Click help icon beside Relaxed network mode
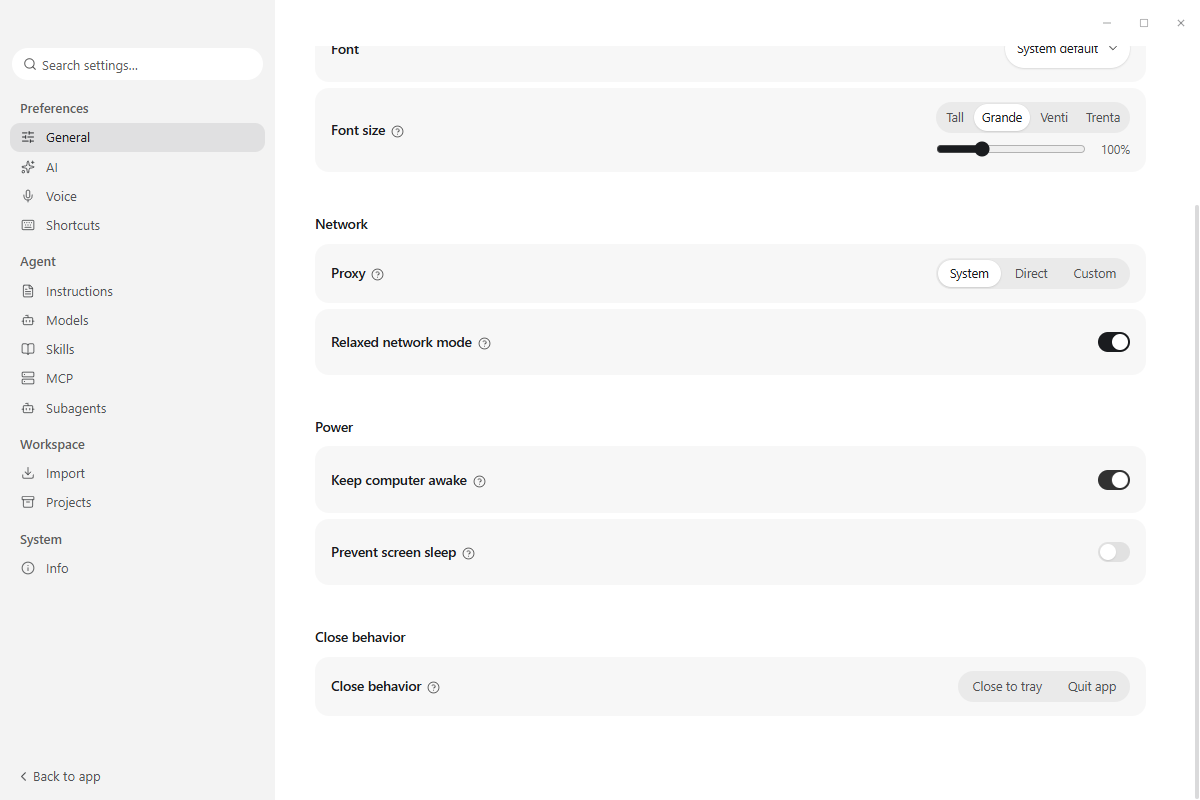Viewport: 1200px width, 800px height. (485, 343)
